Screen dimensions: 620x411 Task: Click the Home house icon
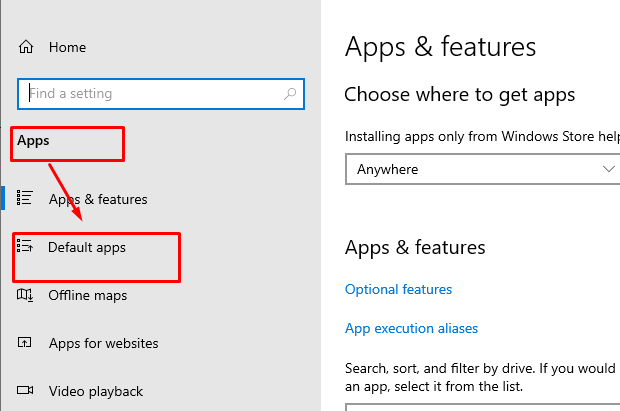(26, 47)
